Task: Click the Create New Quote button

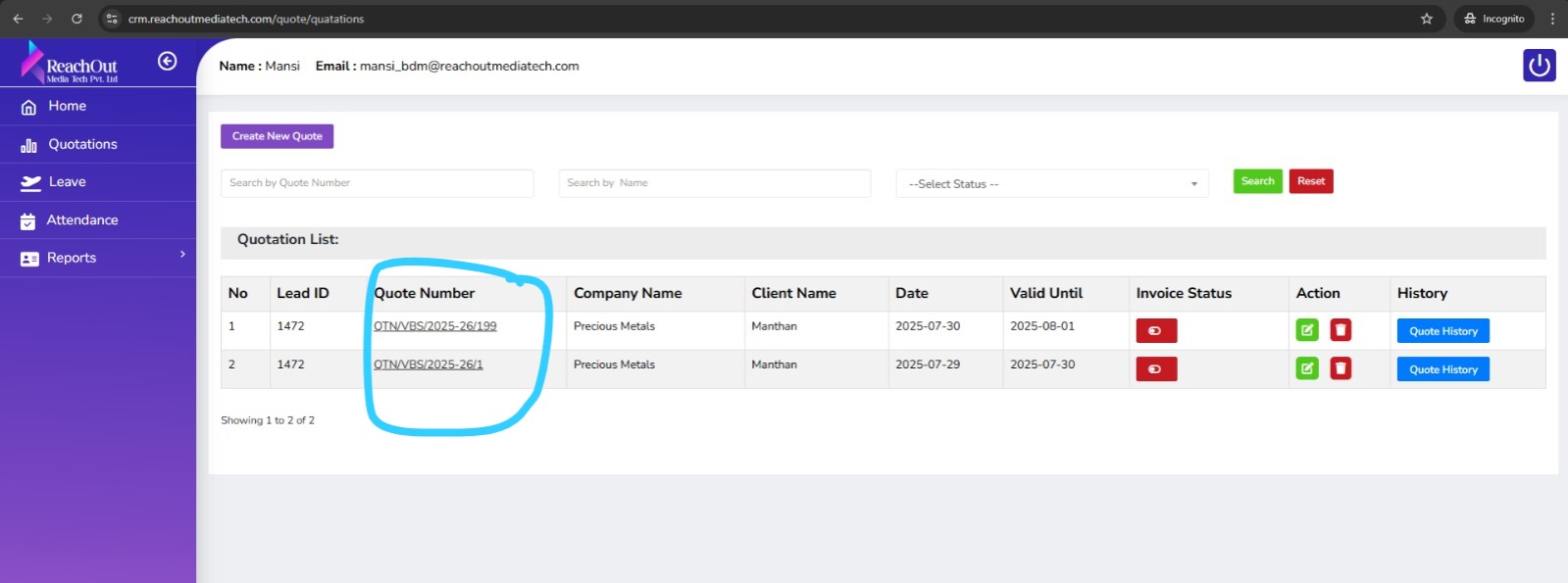Action: [277, 136]
